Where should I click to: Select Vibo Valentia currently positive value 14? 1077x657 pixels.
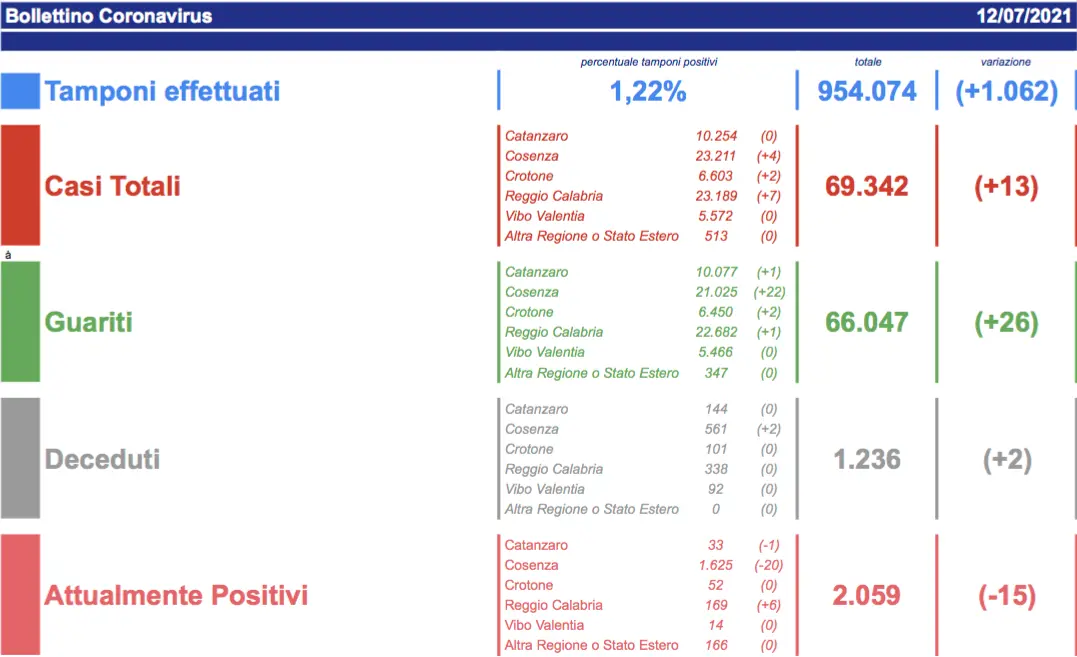click(x=716, y=625)
